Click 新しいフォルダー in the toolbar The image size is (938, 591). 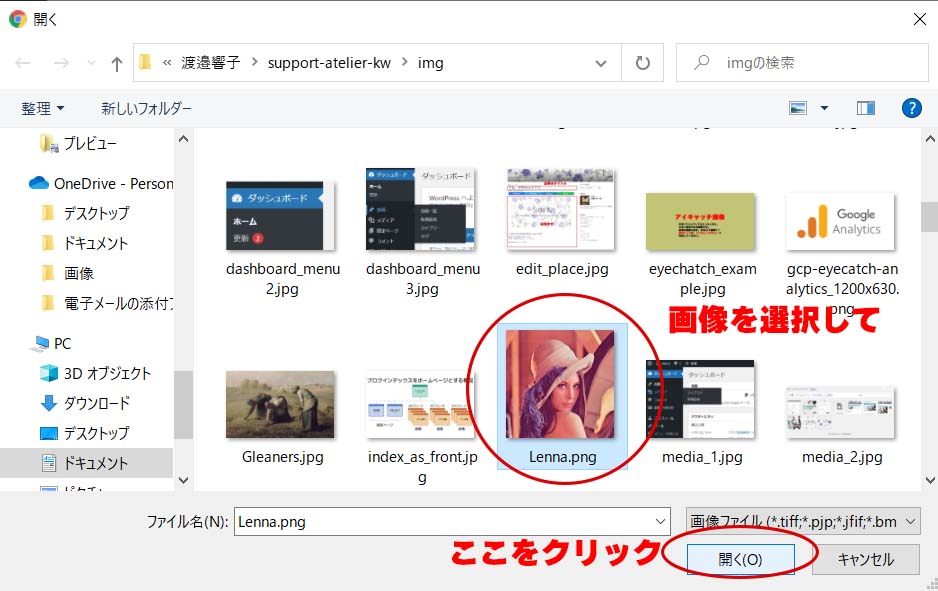146,108
